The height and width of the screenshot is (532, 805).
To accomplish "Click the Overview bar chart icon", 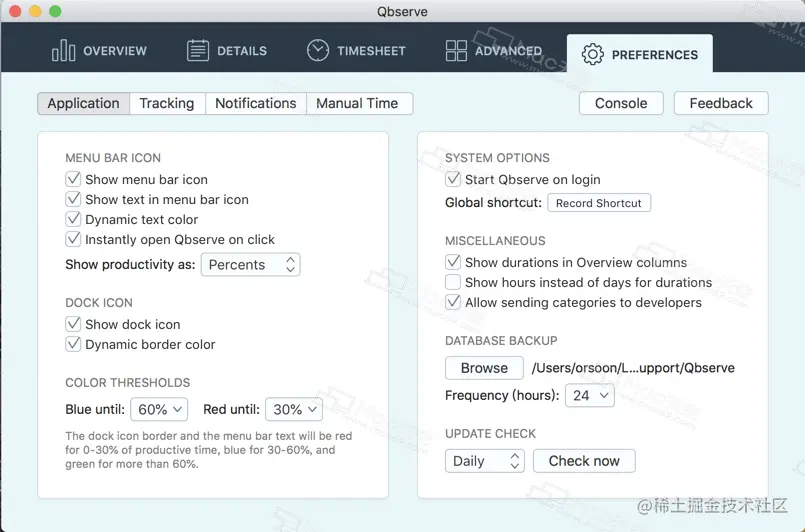I will tap(63, 50).
